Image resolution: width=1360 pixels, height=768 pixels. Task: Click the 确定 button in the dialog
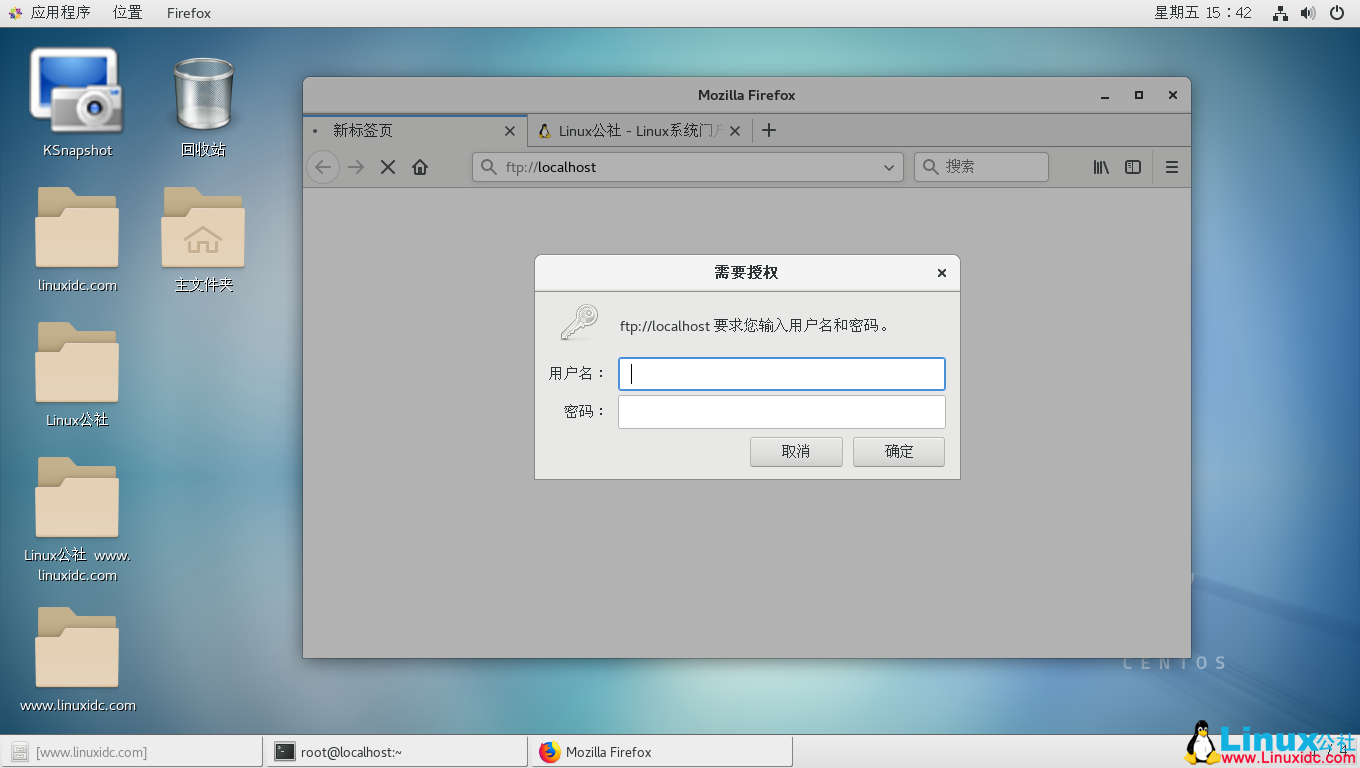(x=898, y=451)
